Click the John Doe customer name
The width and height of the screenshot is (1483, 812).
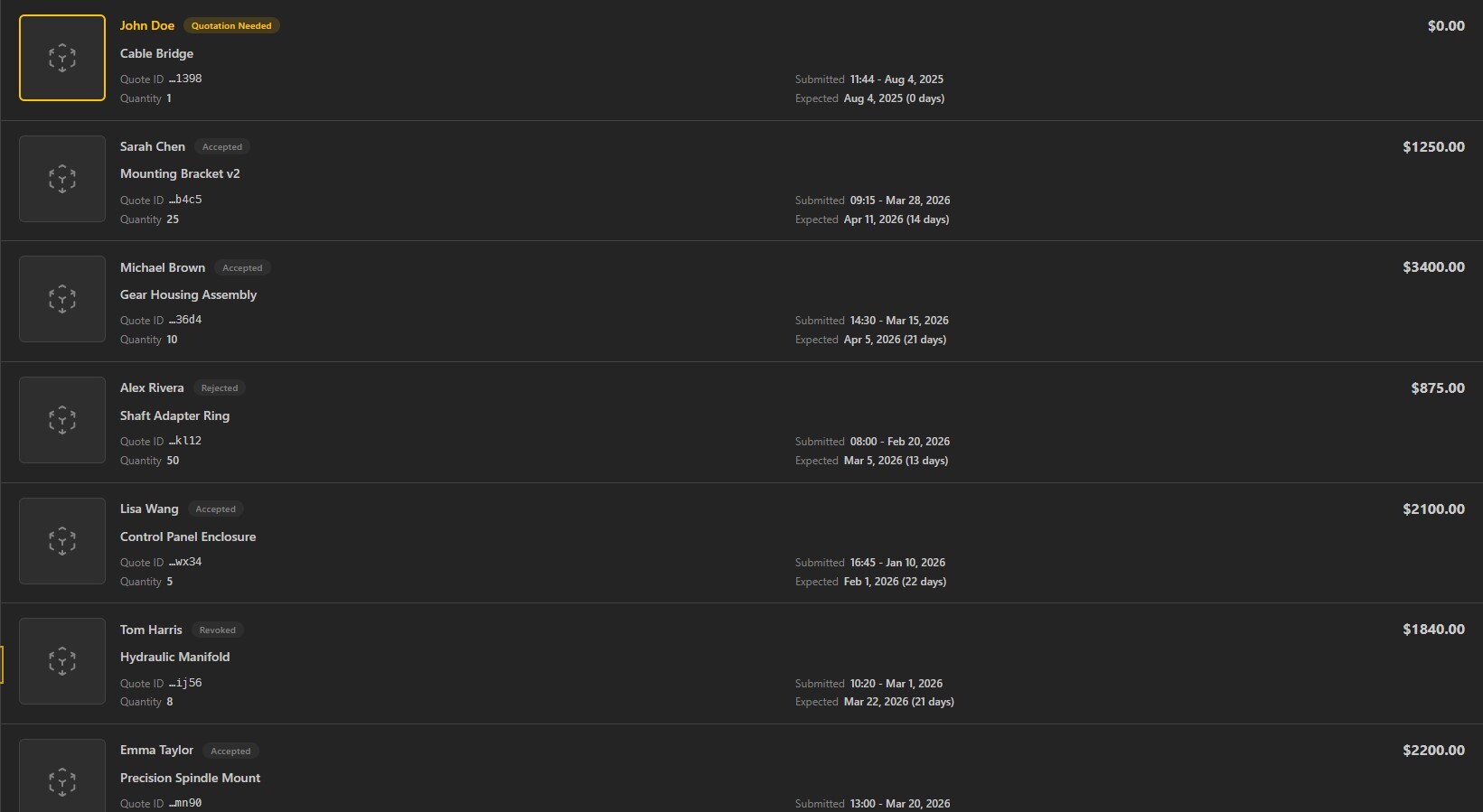[147, 25]
